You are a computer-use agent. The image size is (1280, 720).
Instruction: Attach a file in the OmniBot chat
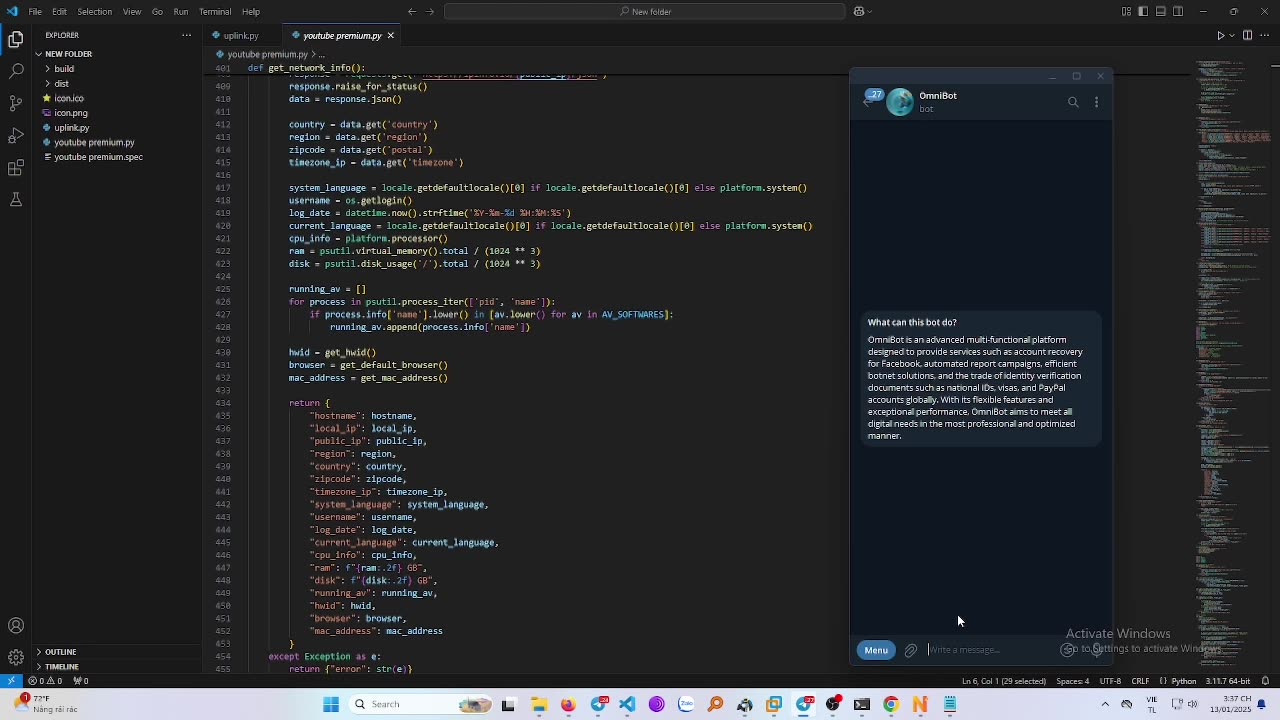click(x=911, y=651)
